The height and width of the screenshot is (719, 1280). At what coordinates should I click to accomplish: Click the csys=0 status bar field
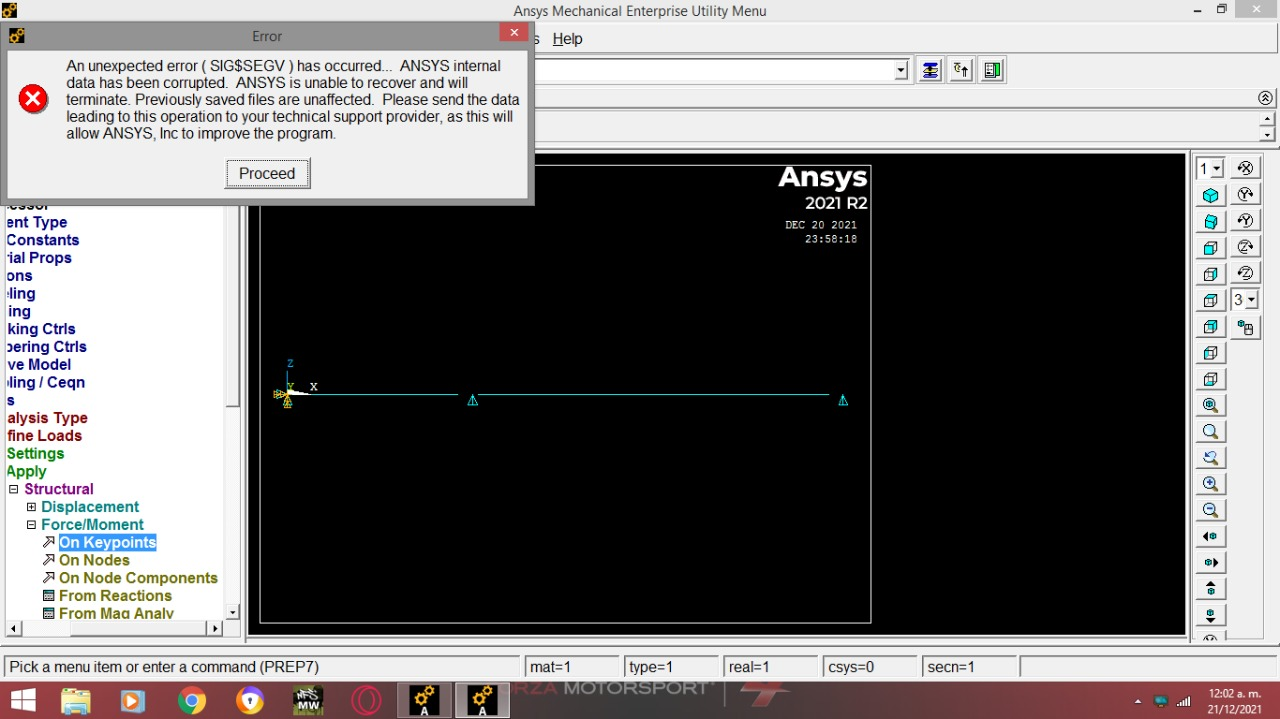point(871,667)
